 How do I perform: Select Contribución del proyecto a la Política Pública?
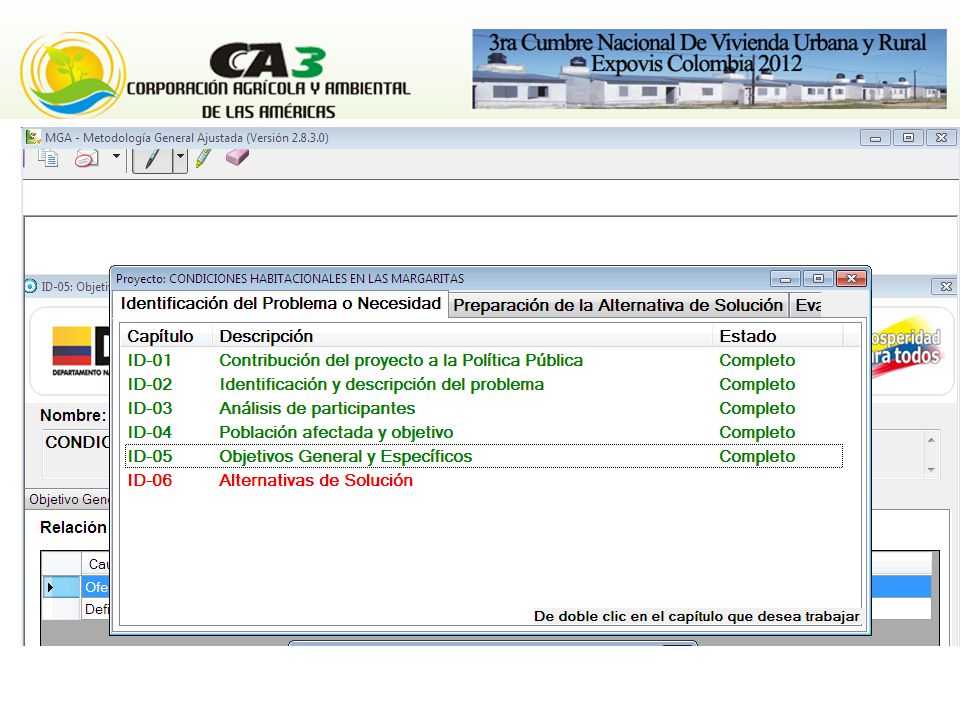pyautogui.click(x=401, y=361)
